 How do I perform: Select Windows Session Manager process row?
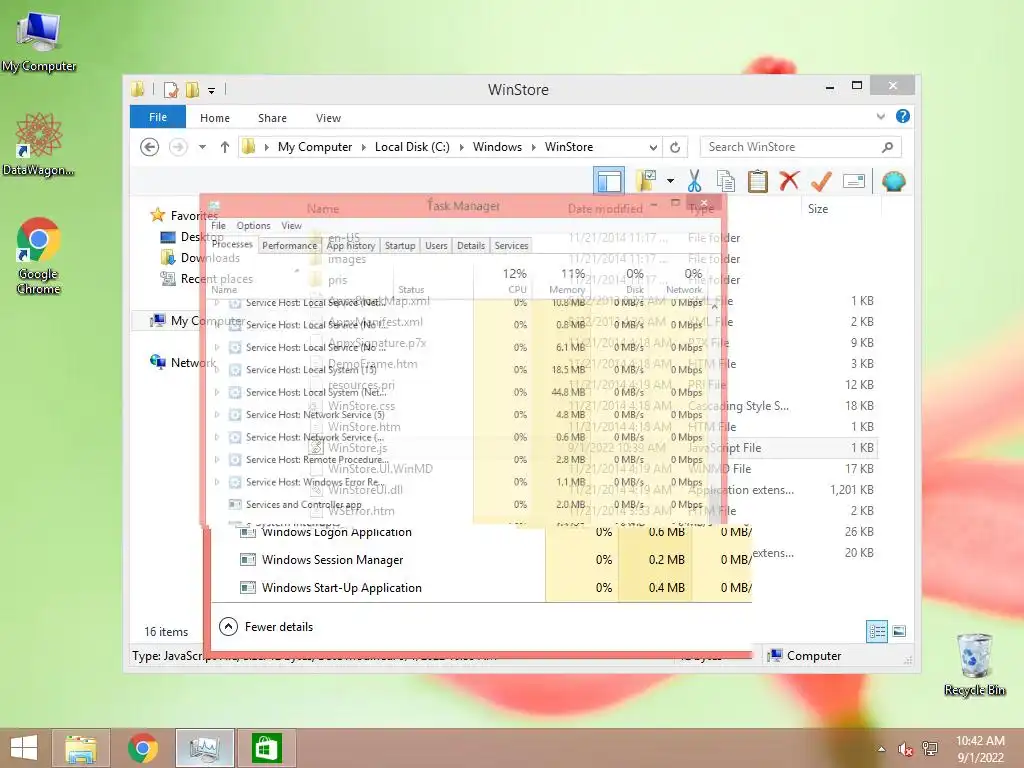(482, 560)
